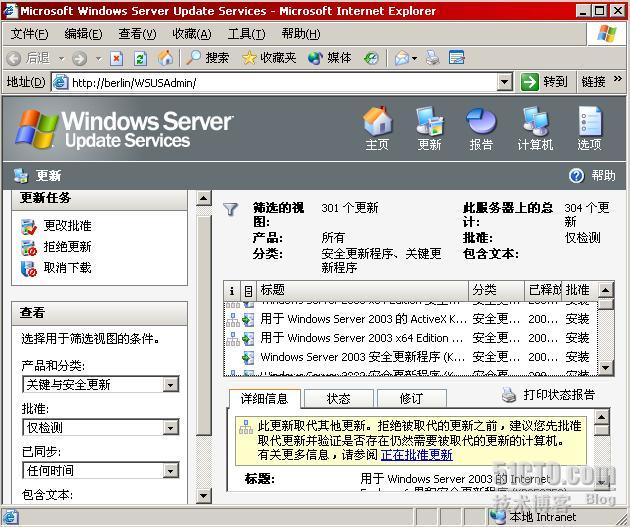Click the 拒绝更新 task link

tap(68, 247)
